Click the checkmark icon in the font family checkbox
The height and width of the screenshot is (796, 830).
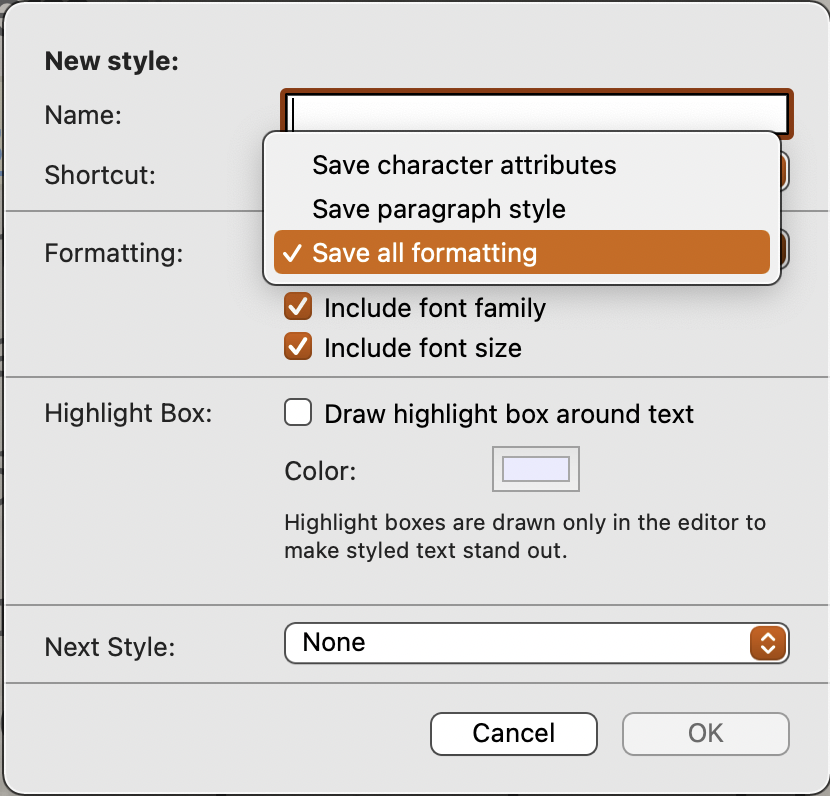297,307
